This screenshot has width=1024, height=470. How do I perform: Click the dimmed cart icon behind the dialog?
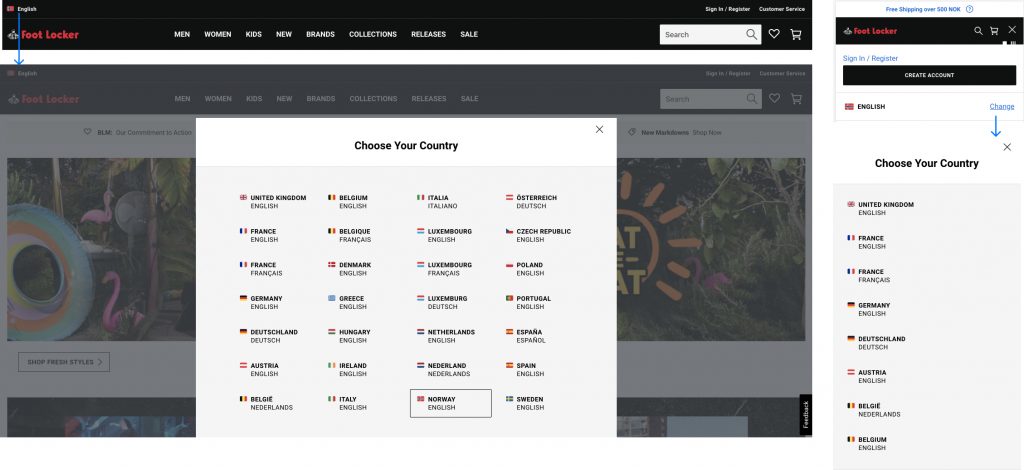click(796, 99)
